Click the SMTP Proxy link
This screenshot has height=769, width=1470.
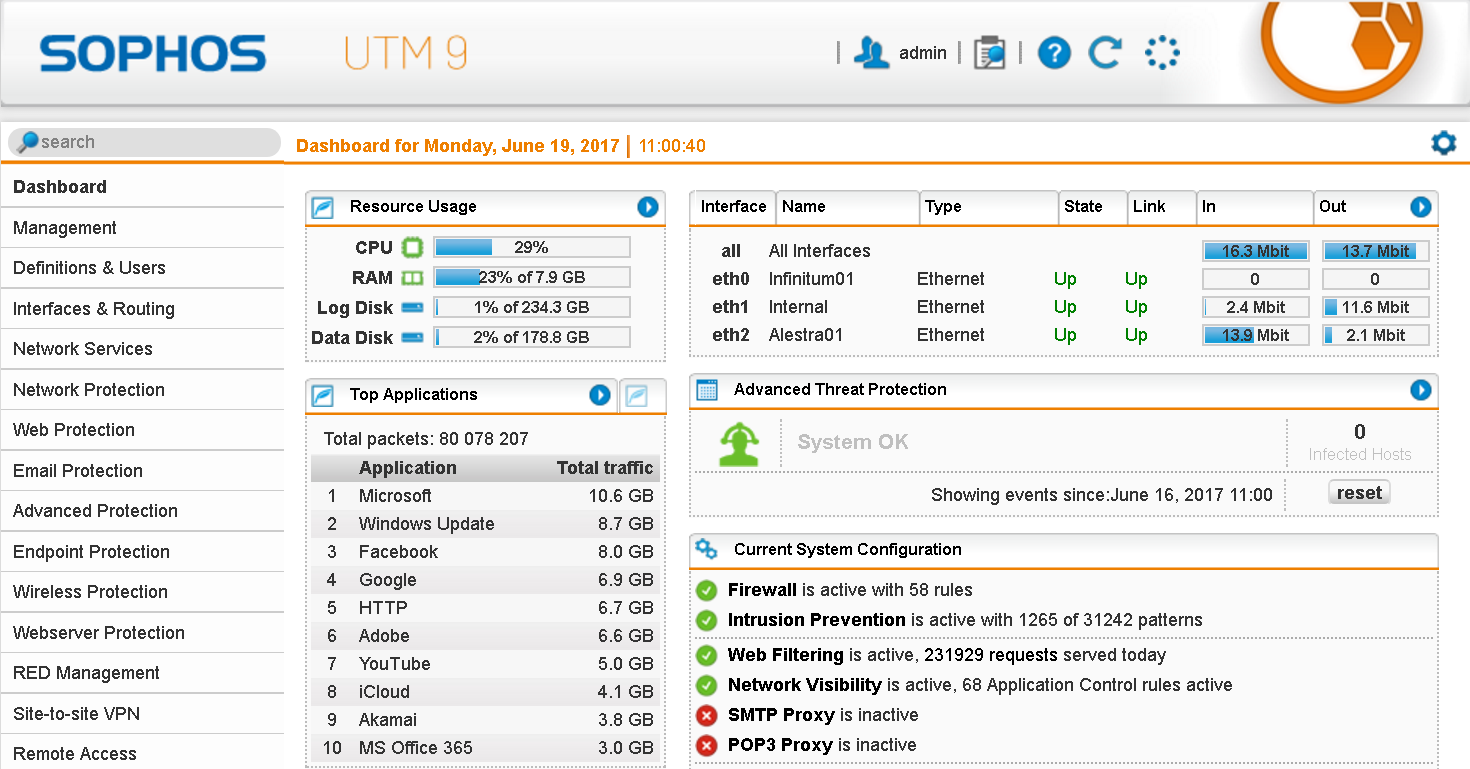tap(781, 715)
